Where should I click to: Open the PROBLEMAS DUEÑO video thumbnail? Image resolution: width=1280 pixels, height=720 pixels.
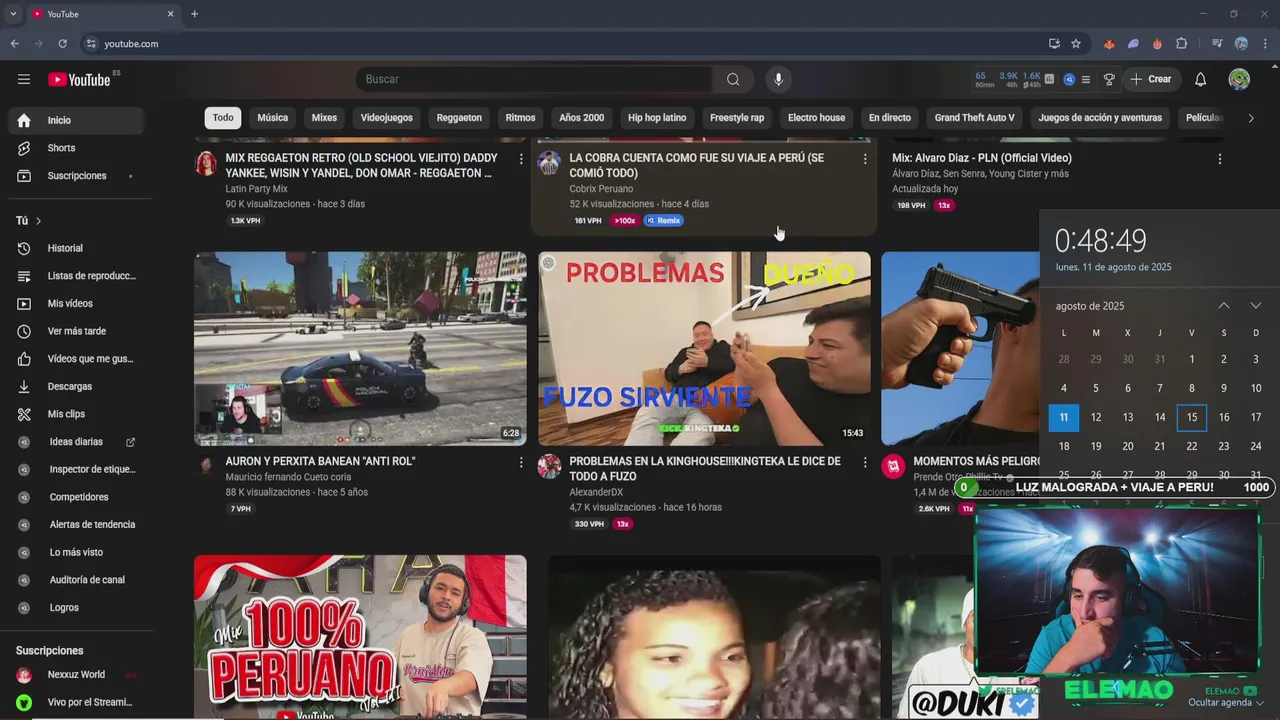coord(704,348)
